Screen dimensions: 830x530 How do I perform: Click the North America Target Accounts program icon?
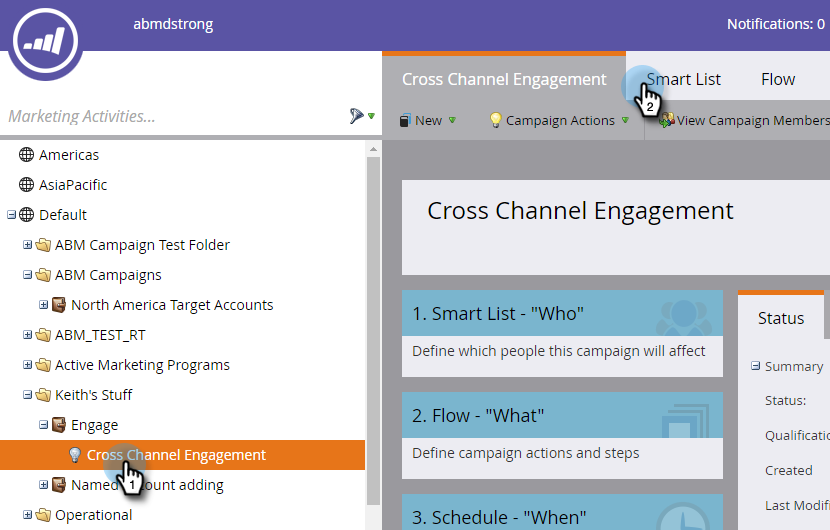click(59, 305)
